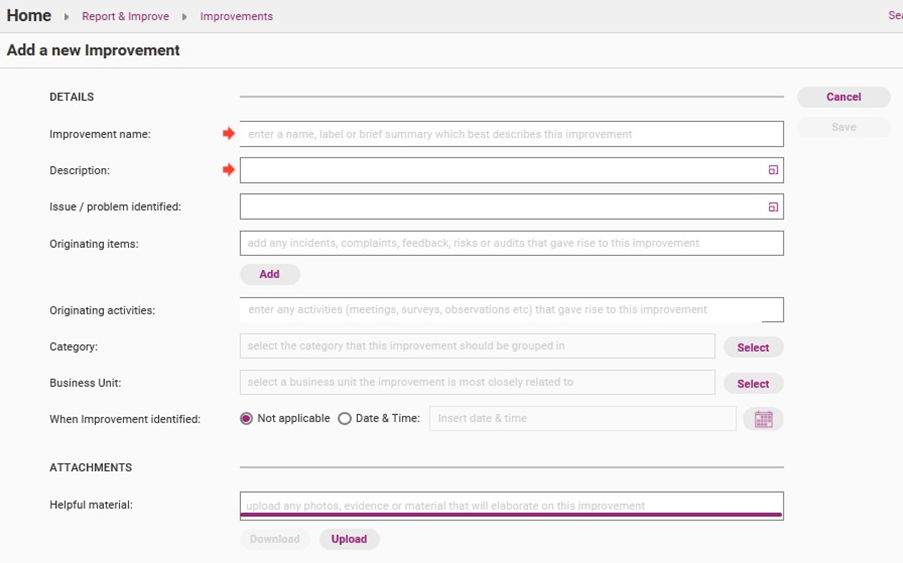Focus the Improvement name text field

coord(511,134)
